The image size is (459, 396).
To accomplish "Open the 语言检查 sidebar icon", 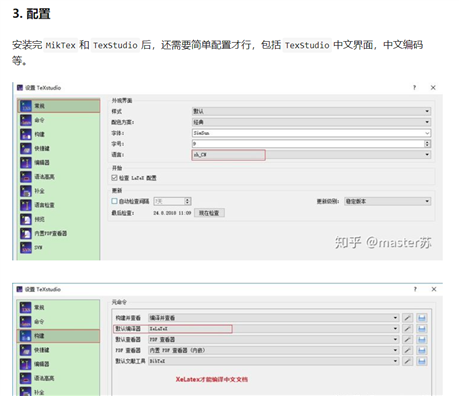I will (26, 205).
